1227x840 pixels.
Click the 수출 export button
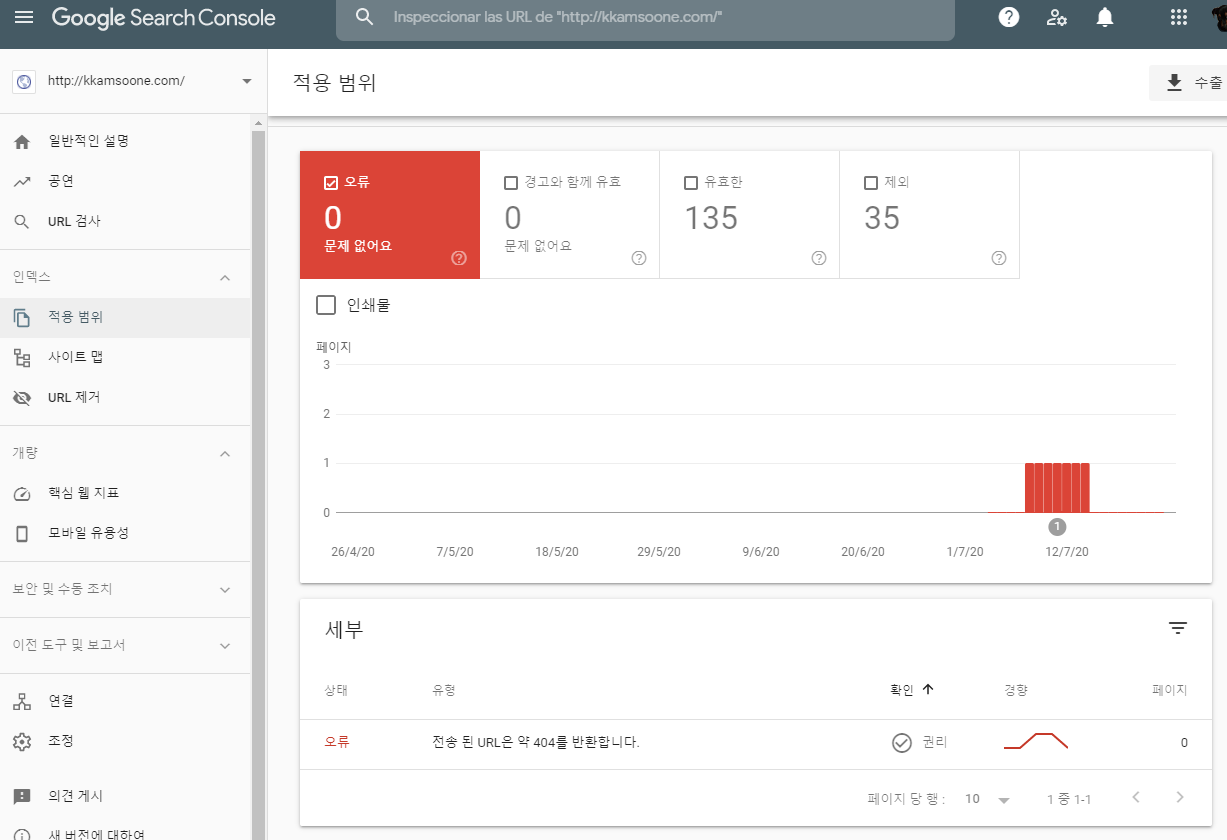pyautogui.click(x=1190, y=83)
